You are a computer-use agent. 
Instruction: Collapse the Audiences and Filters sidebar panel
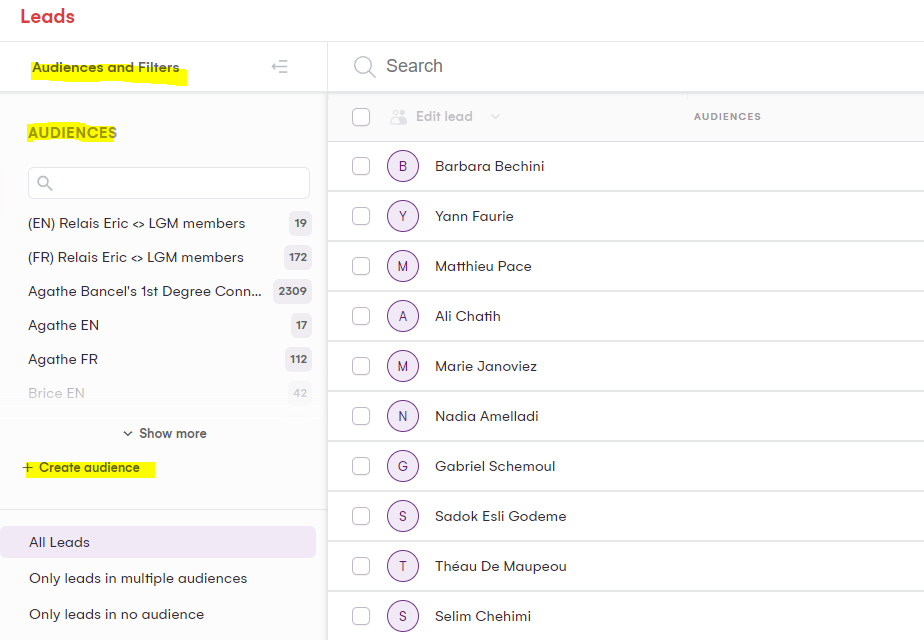(280, 67)
